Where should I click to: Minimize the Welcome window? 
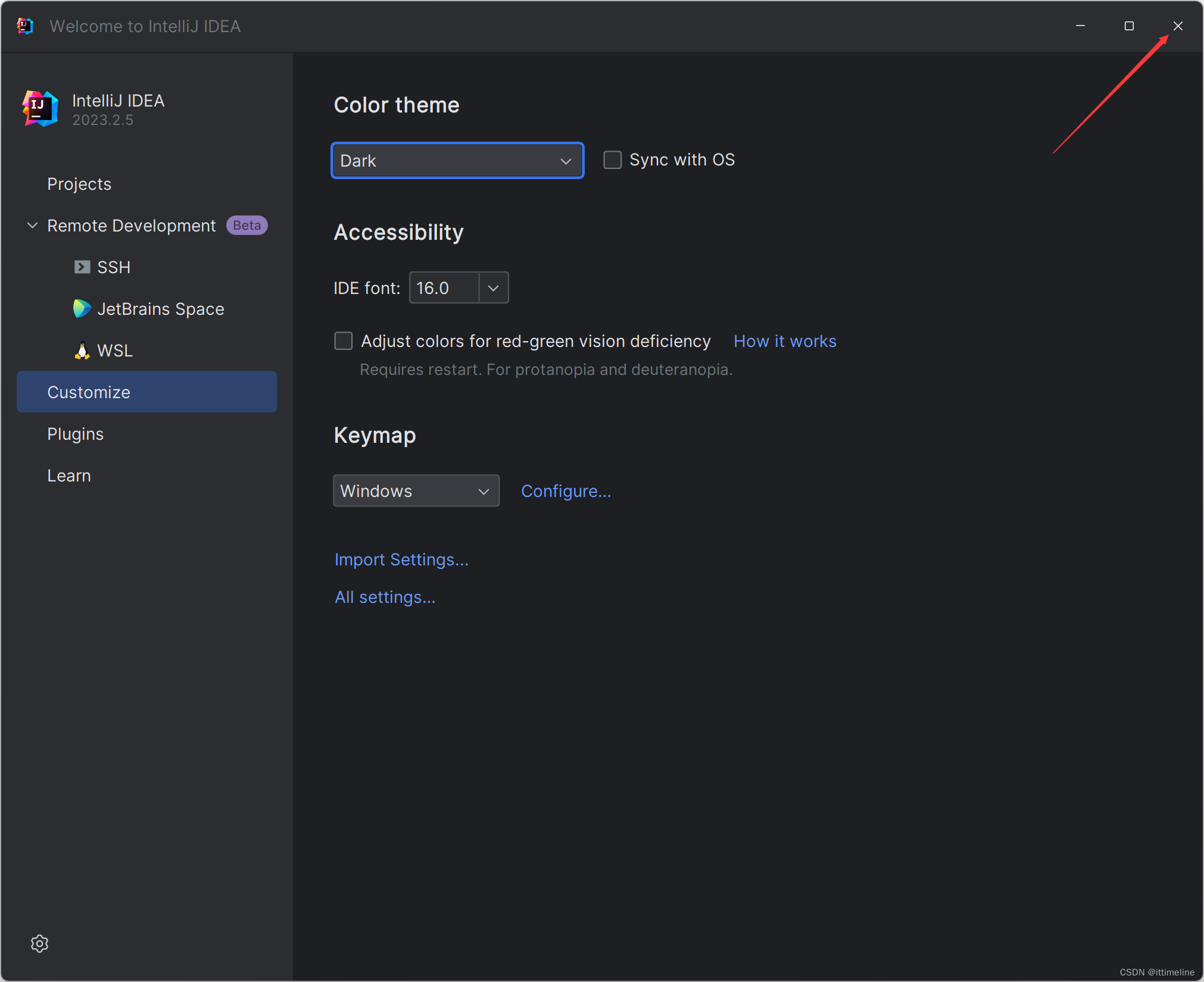click(x=1081, y=26)
